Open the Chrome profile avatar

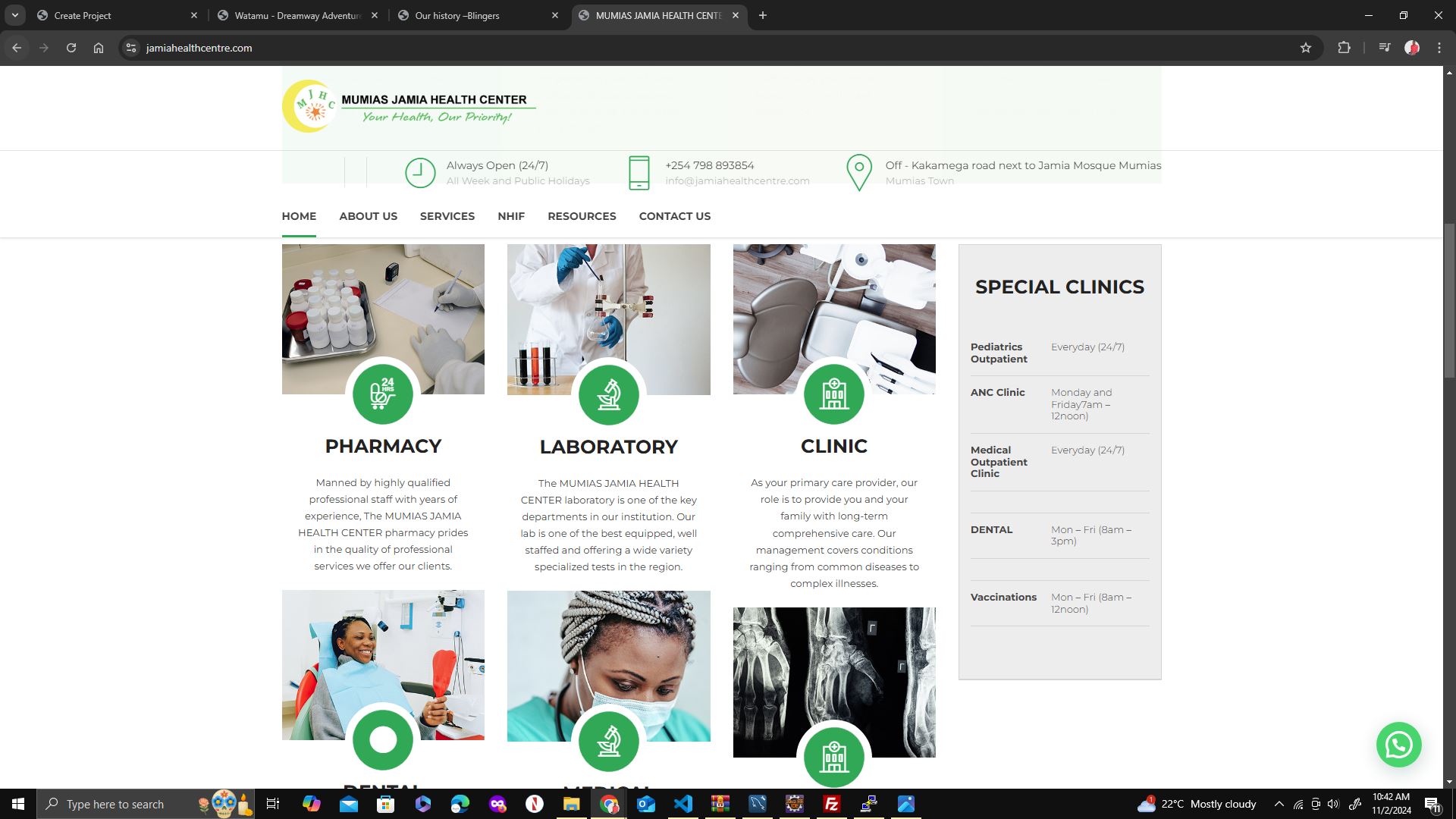coord(1412,48)
